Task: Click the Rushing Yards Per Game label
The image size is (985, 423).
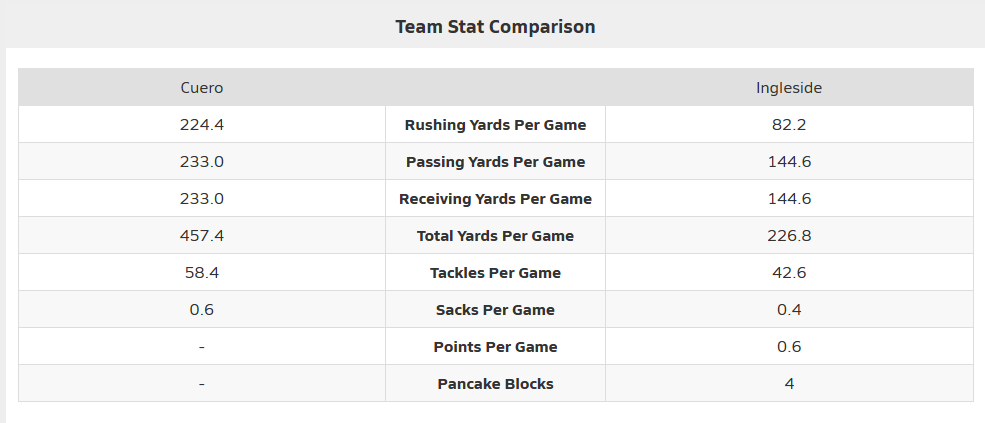Action: click(x=495, y=125)
